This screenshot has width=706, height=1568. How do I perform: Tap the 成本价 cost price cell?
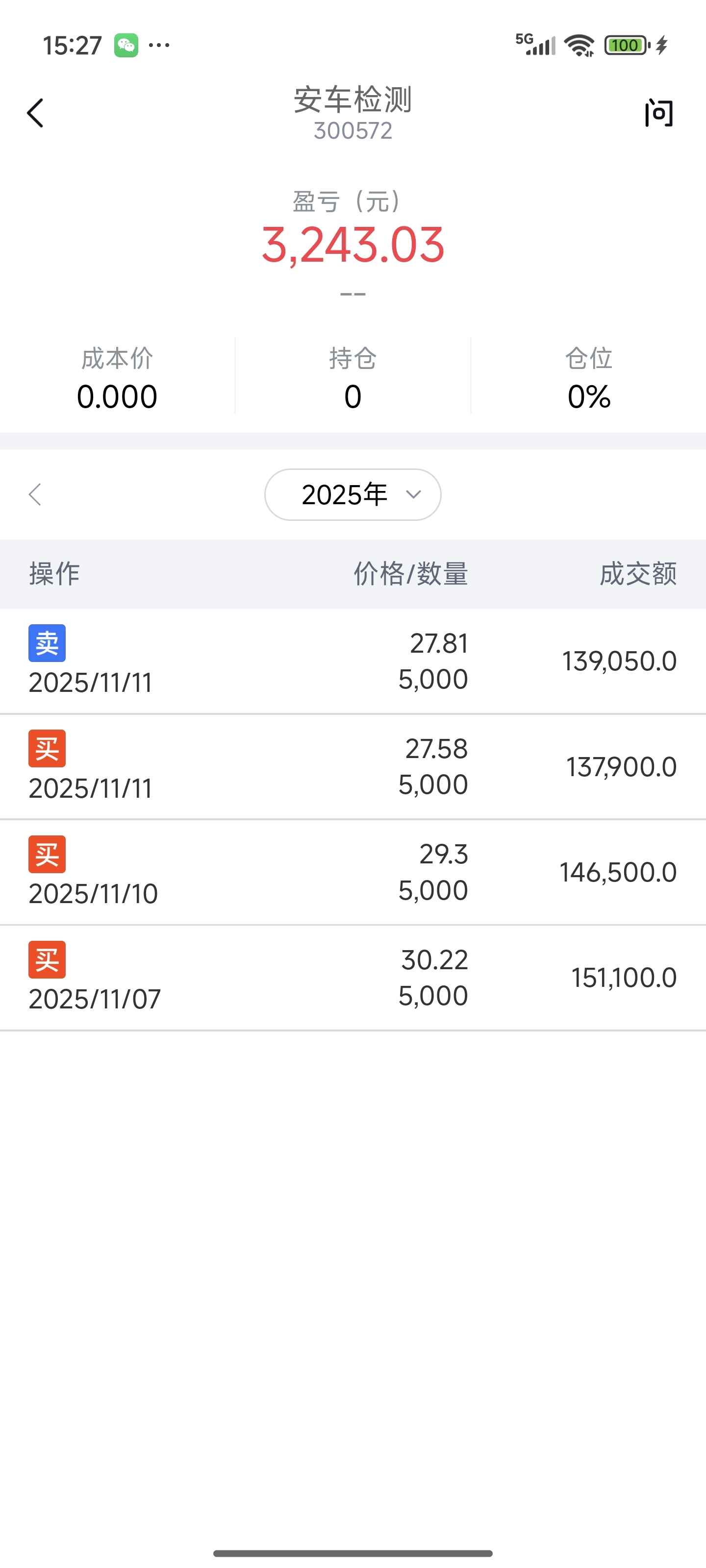pyautogui.click(x=117, y=377)
